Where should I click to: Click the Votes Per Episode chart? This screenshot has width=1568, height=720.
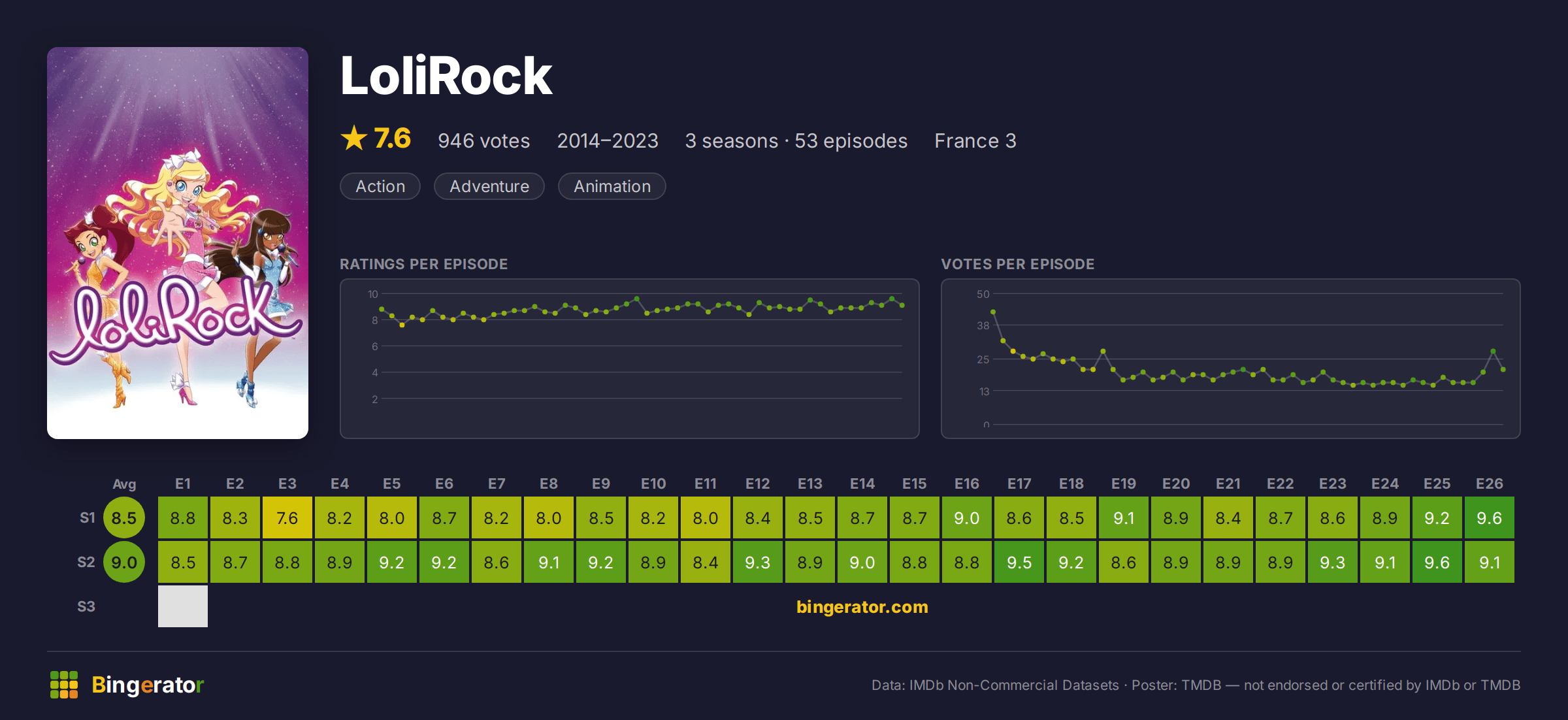(1231, 359)
